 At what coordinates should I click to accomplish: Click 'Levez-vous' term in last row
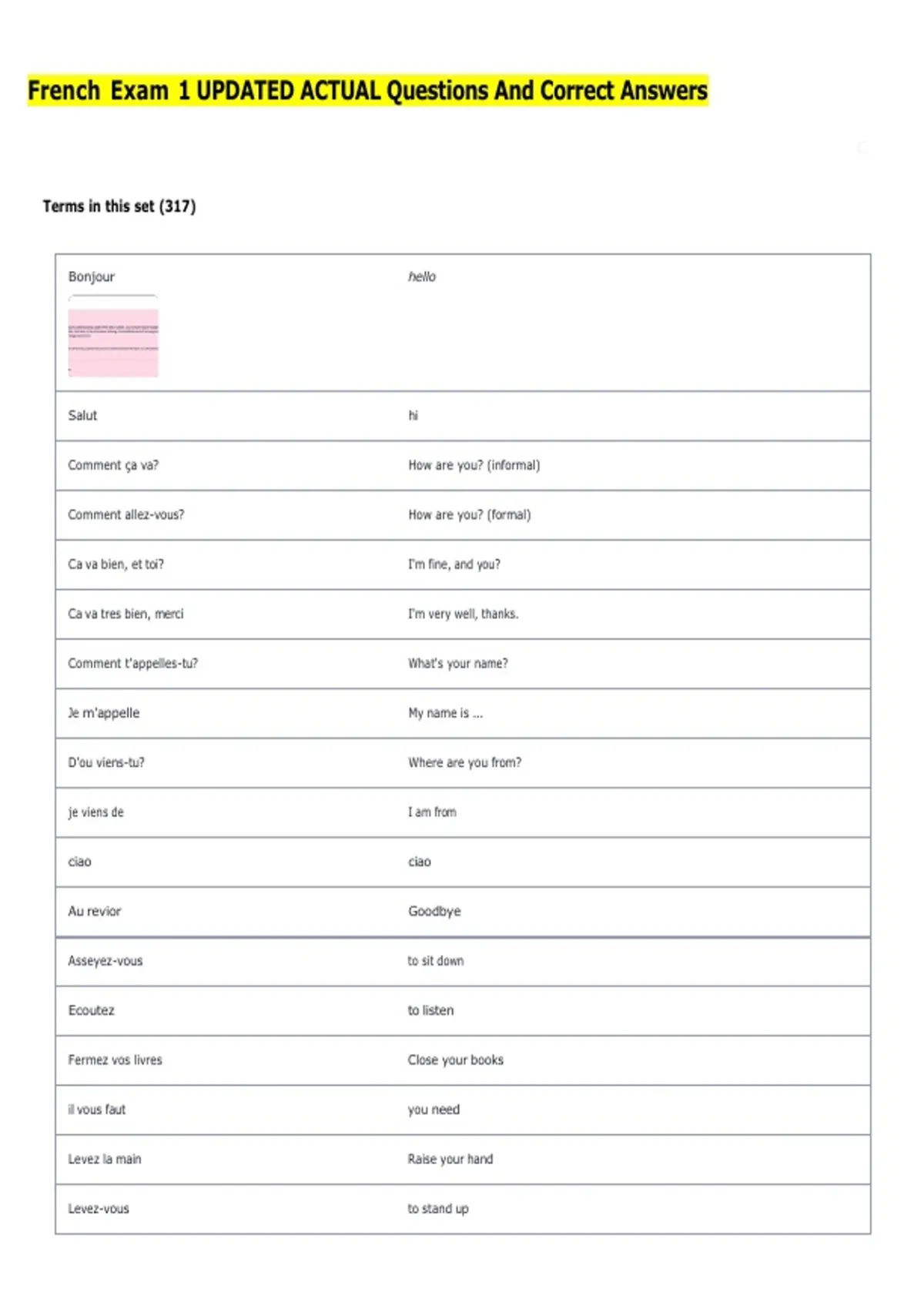click(99, 1209)
